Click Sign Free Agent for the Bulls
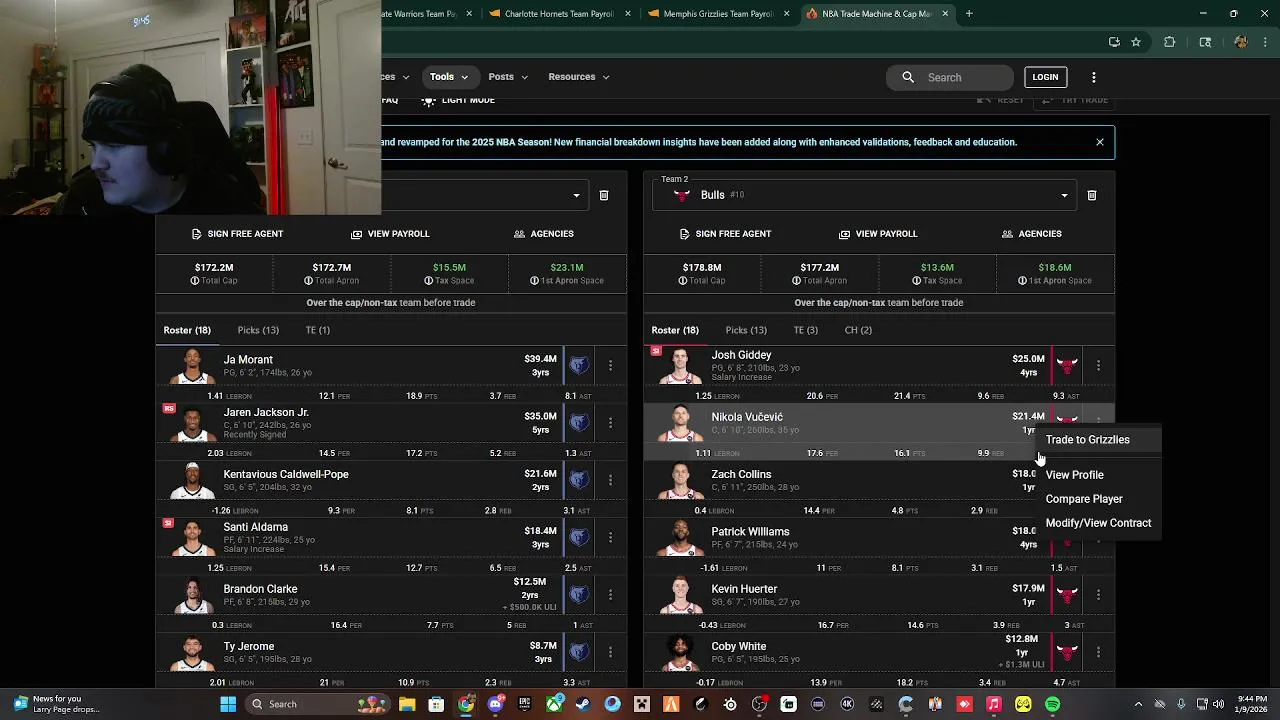 [725, 234]
